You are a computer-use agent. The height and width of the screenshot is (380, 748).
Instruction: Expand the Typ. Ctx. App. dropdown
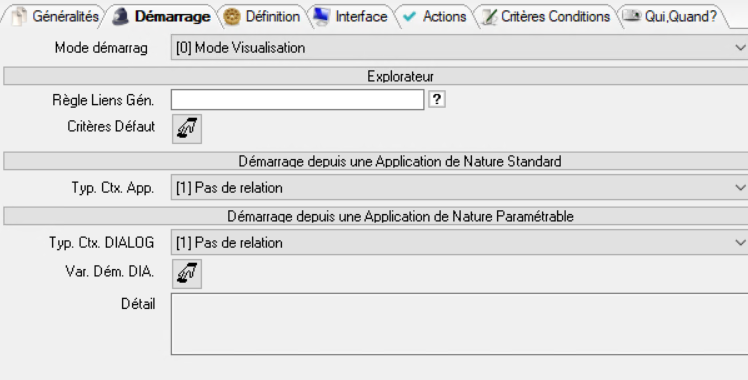coord(459,187)
